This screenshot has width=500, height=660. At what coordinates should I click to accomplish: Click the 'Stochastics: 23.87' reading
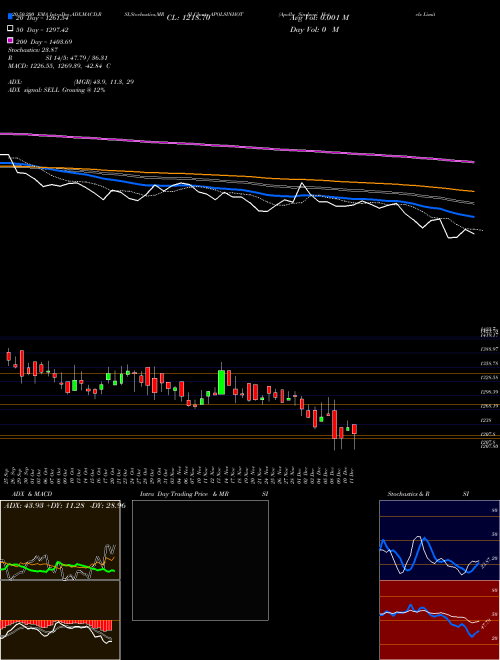33,50
